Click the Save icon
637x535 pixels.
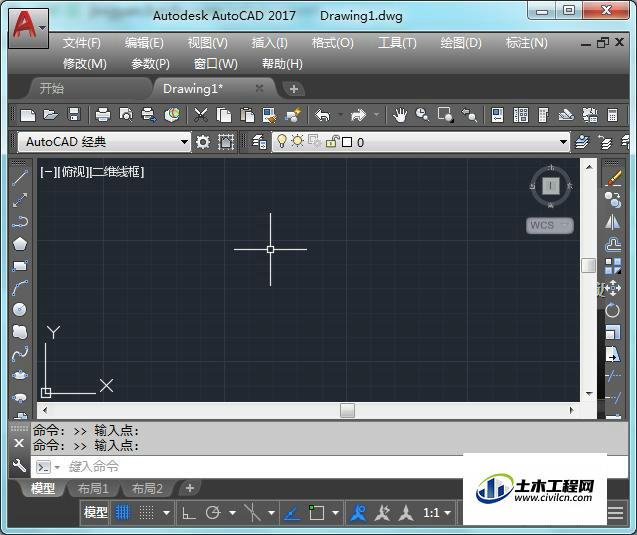pos(74,115)
